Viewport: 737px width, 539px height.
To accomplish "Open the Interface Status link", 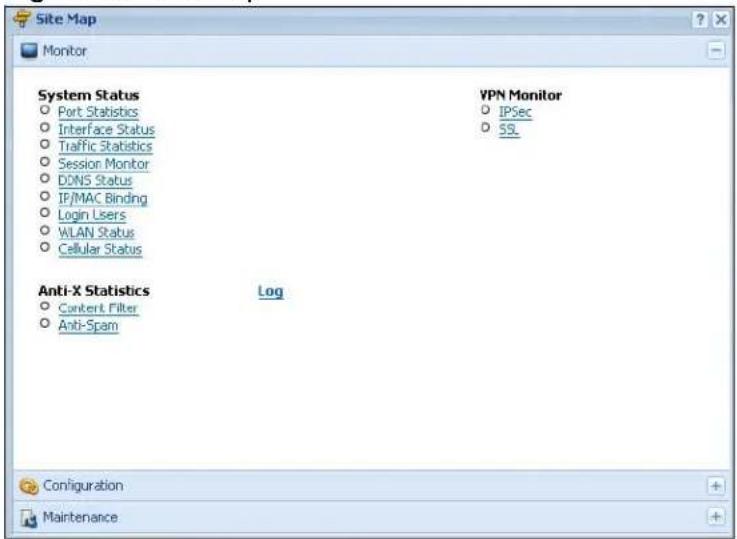I will tap(106, 130).
